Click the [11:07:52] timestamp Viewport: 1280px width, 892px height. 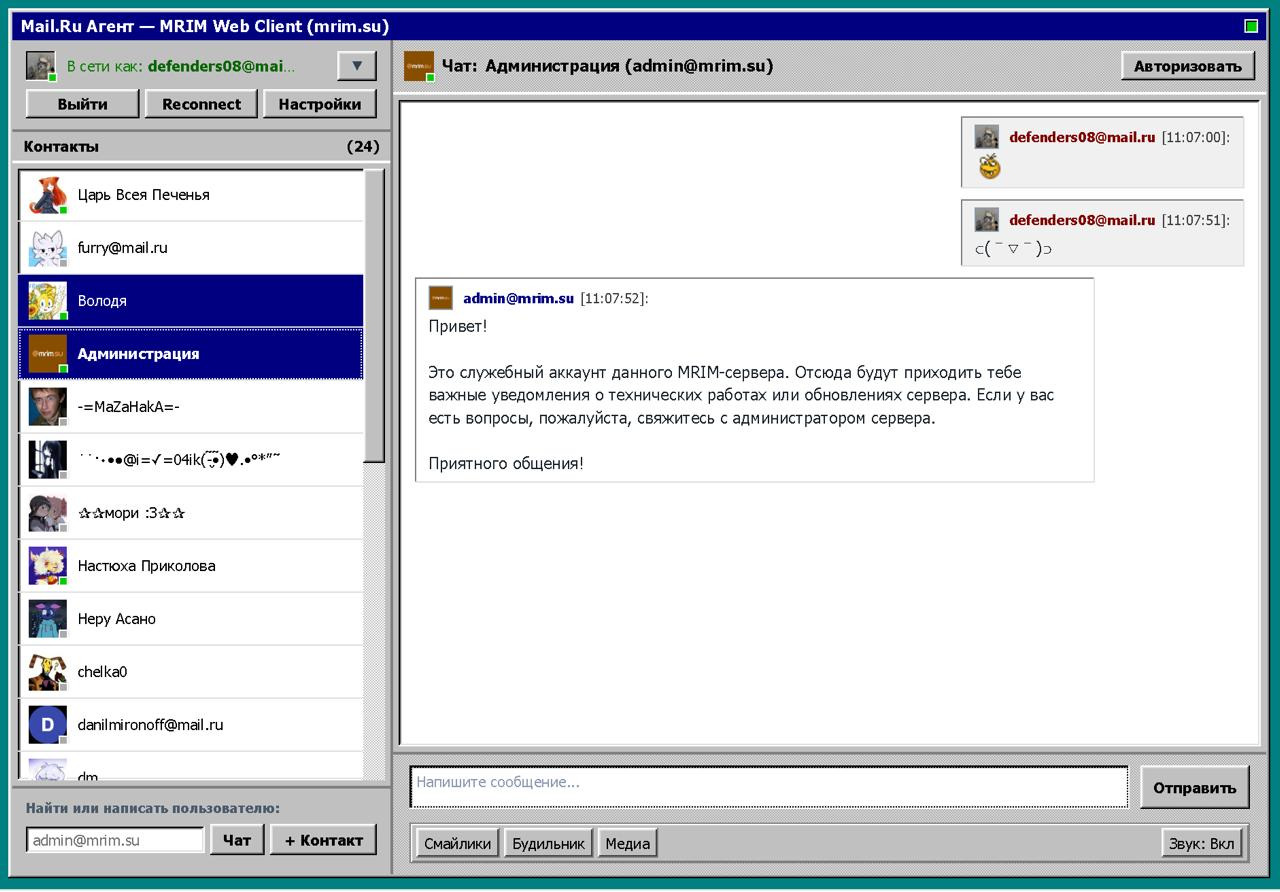(614, 298)
